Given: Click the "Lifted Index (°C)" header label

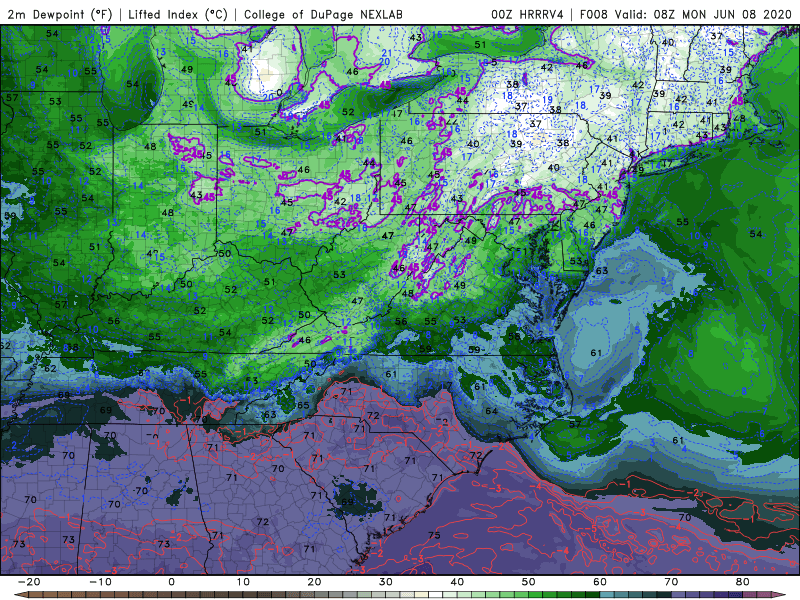Looking at the screenshot, I should coord(178,14).
